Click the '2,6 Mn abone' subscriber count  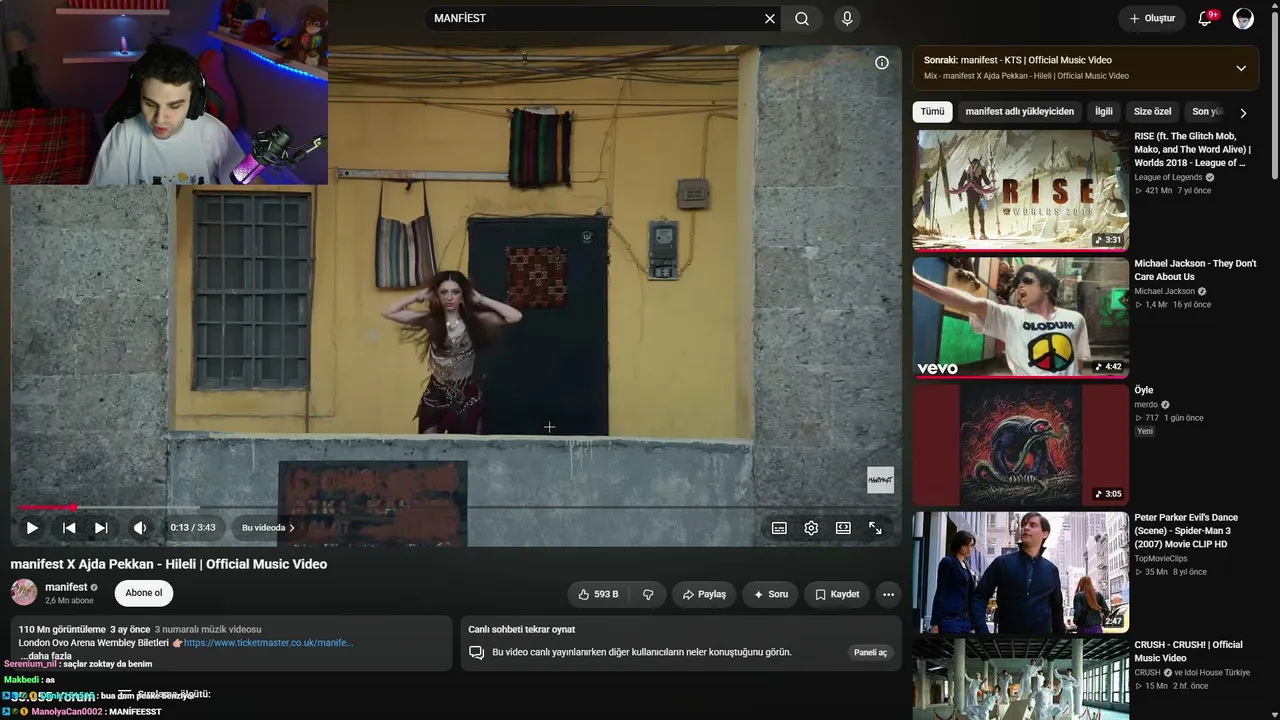69,601
